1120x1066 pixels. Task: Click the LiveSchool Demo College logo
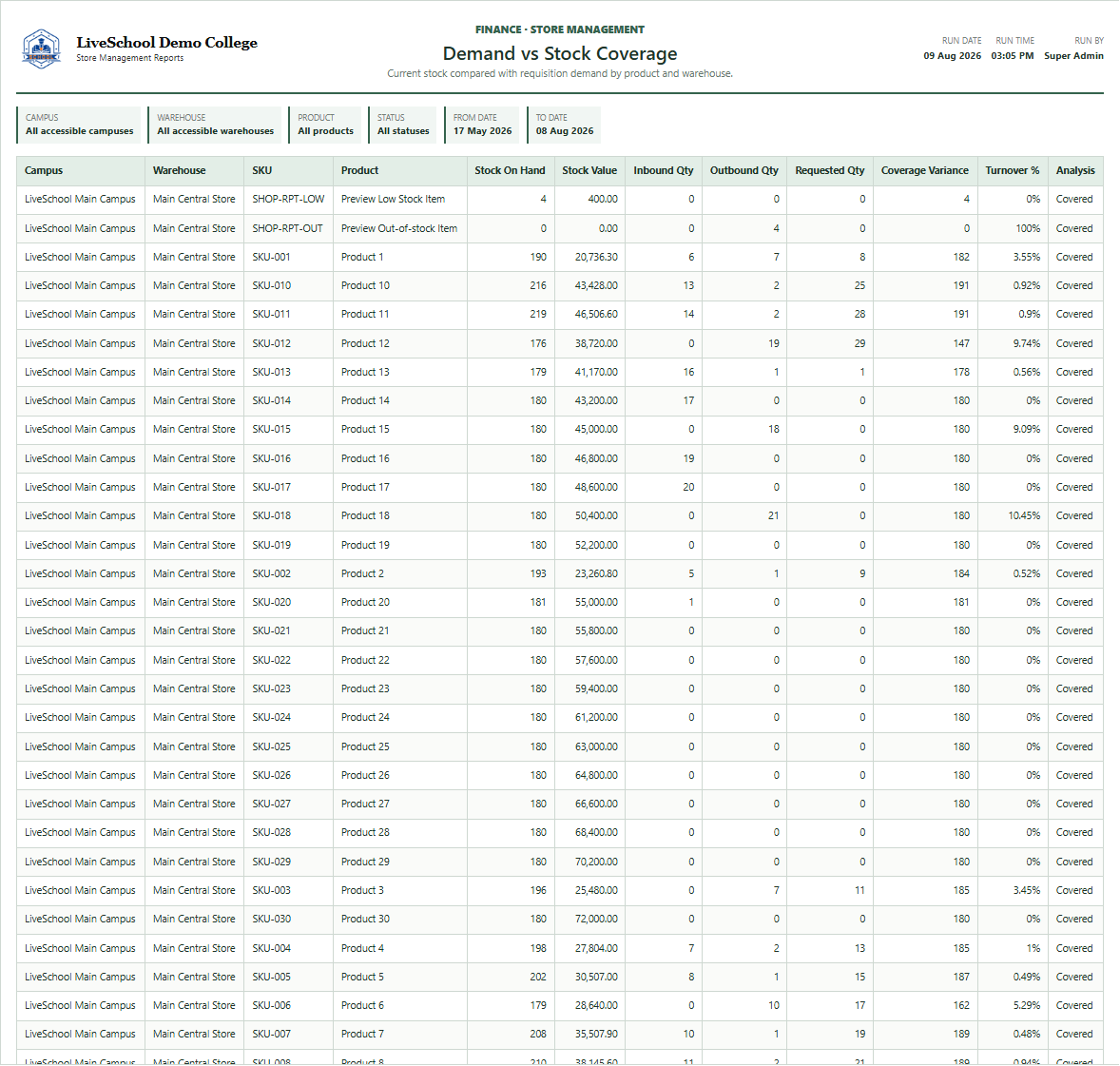tap(42, 48)
